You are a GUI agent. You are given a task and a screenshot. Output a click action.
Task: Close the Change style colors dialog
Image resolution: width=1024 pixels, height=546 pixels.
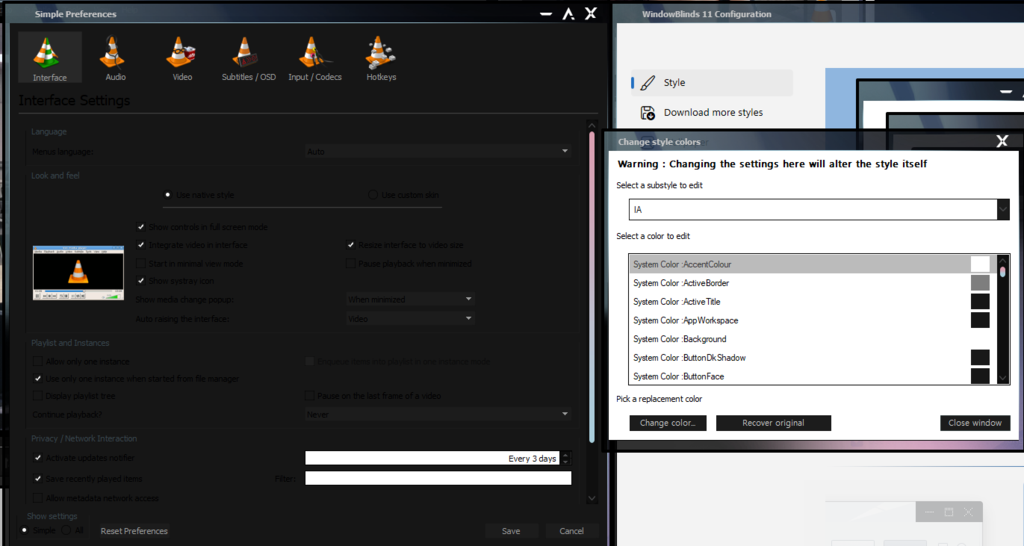[1002, 141]
